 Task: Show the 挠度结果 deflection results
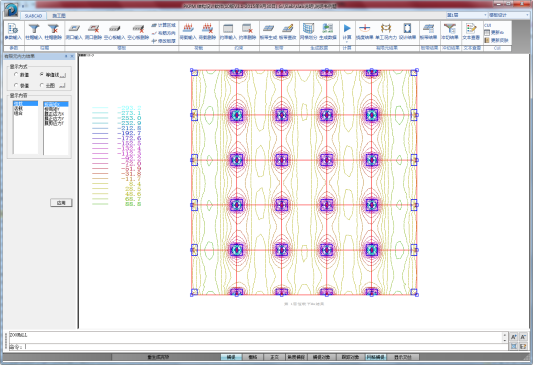tap(365, 32)
